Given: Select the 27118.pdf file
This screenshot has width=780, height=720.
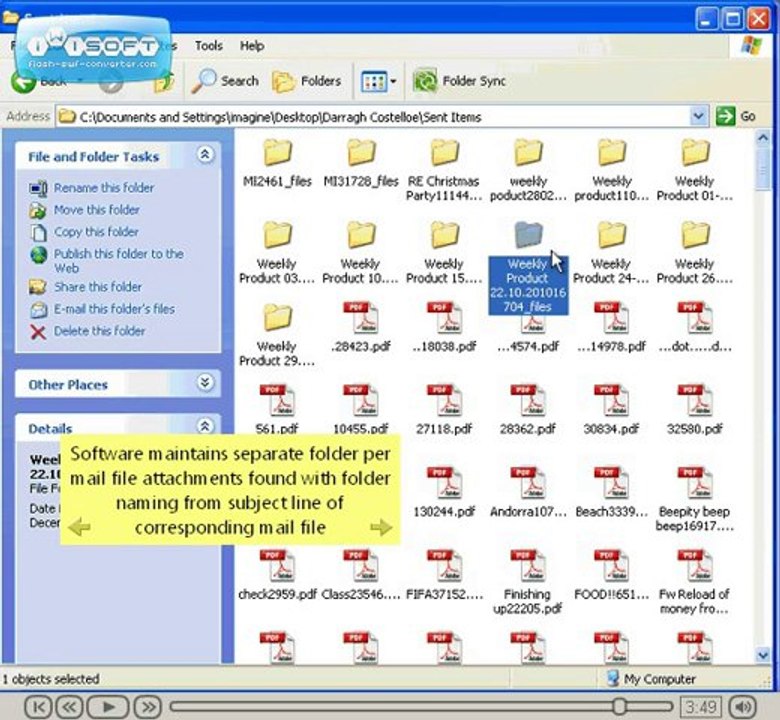Looking at the screenshot, I should pyautogui.click(x=444, y=410).
